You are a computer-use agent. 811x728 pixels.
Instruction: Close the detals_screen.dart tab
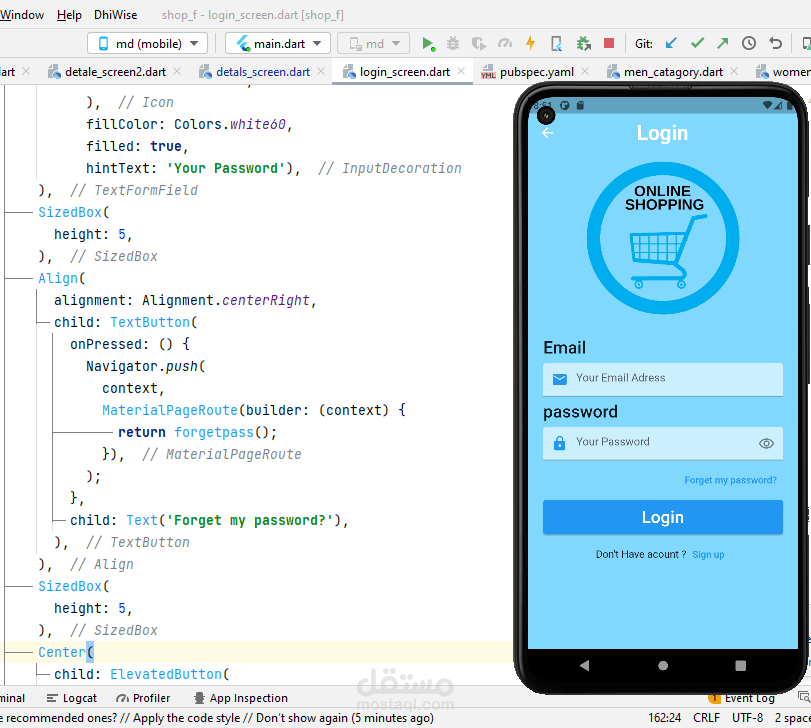pos(321,71)
